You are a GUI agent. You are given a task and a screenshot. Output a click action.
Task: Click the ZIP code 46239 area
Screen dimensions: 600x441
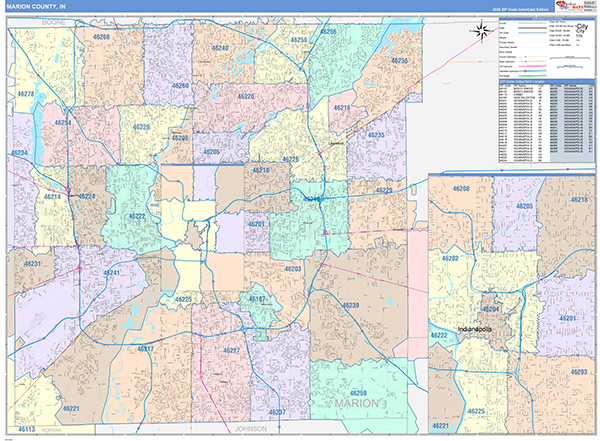pos(350,305)
